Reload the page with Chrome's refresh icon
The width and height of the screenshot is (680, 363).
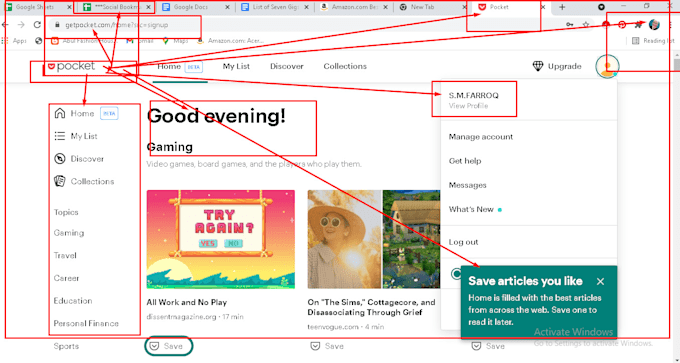[37, 25]
